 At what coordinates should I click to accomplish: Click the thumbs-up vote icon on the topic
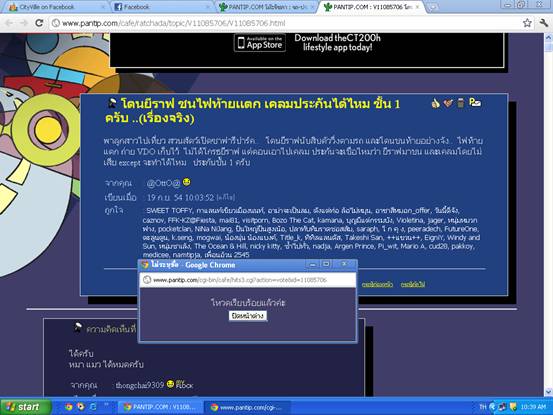(x=436, y=103)
